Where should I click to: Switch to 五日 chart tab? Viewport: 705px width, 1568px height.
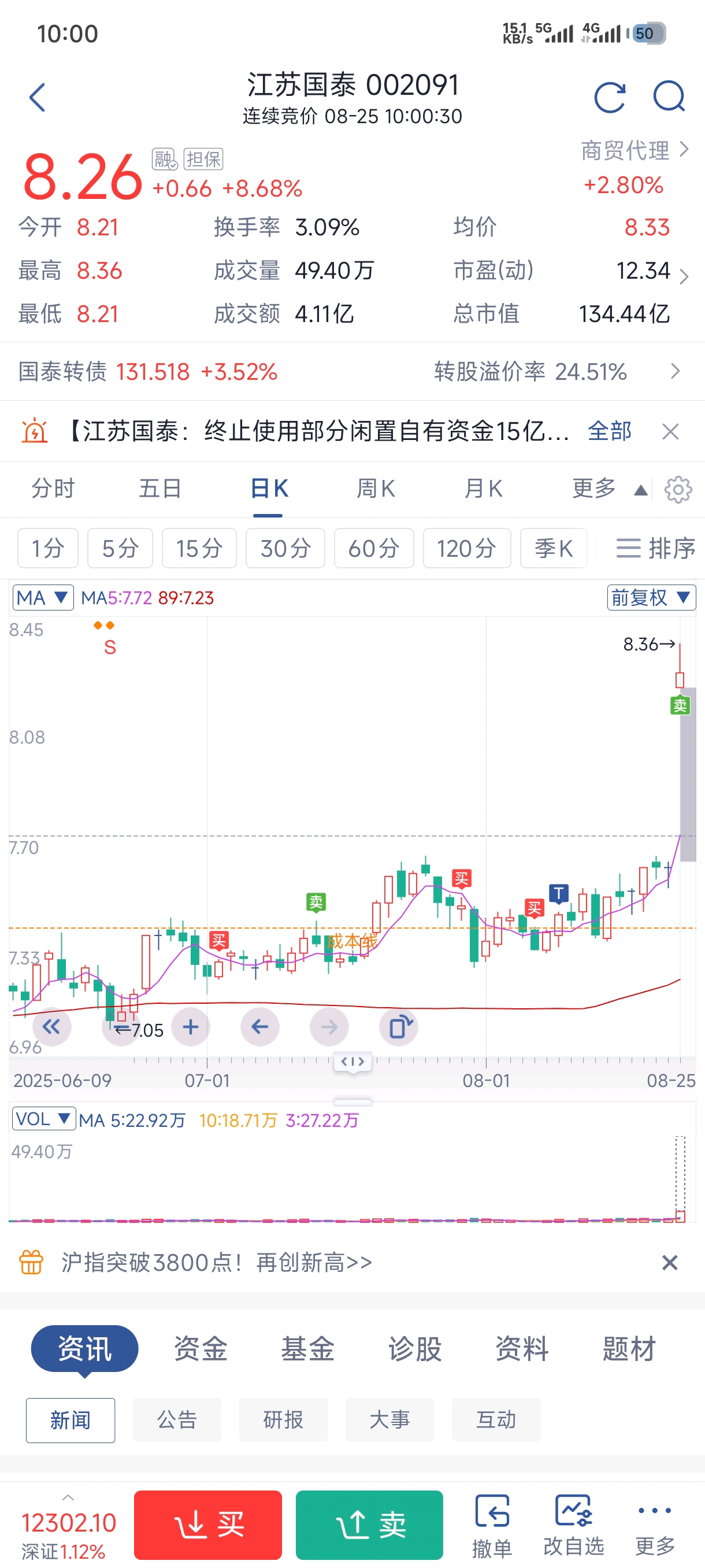tap(161, 489)
